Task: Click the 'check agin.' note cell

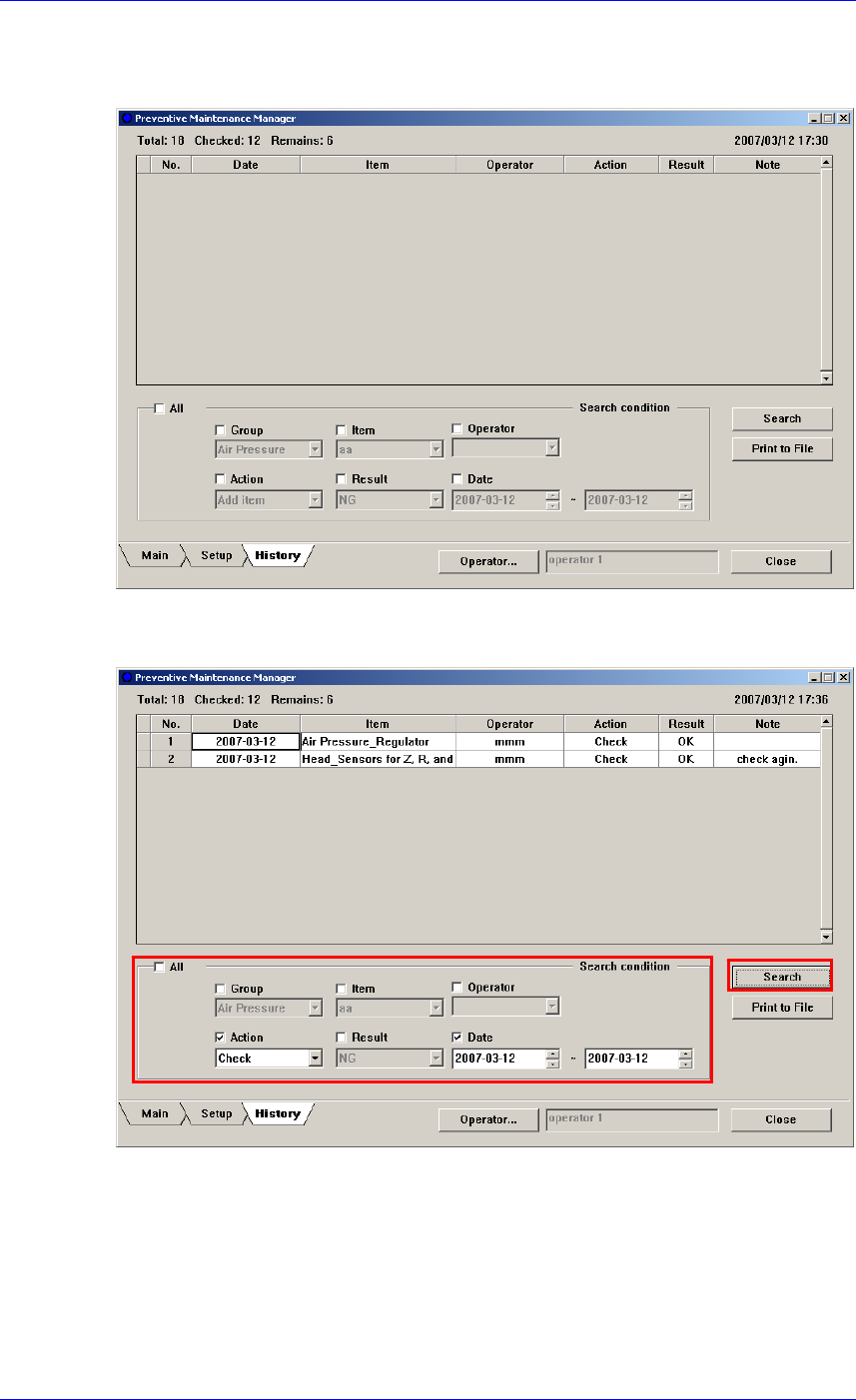Action: click(x=767, y=759)
